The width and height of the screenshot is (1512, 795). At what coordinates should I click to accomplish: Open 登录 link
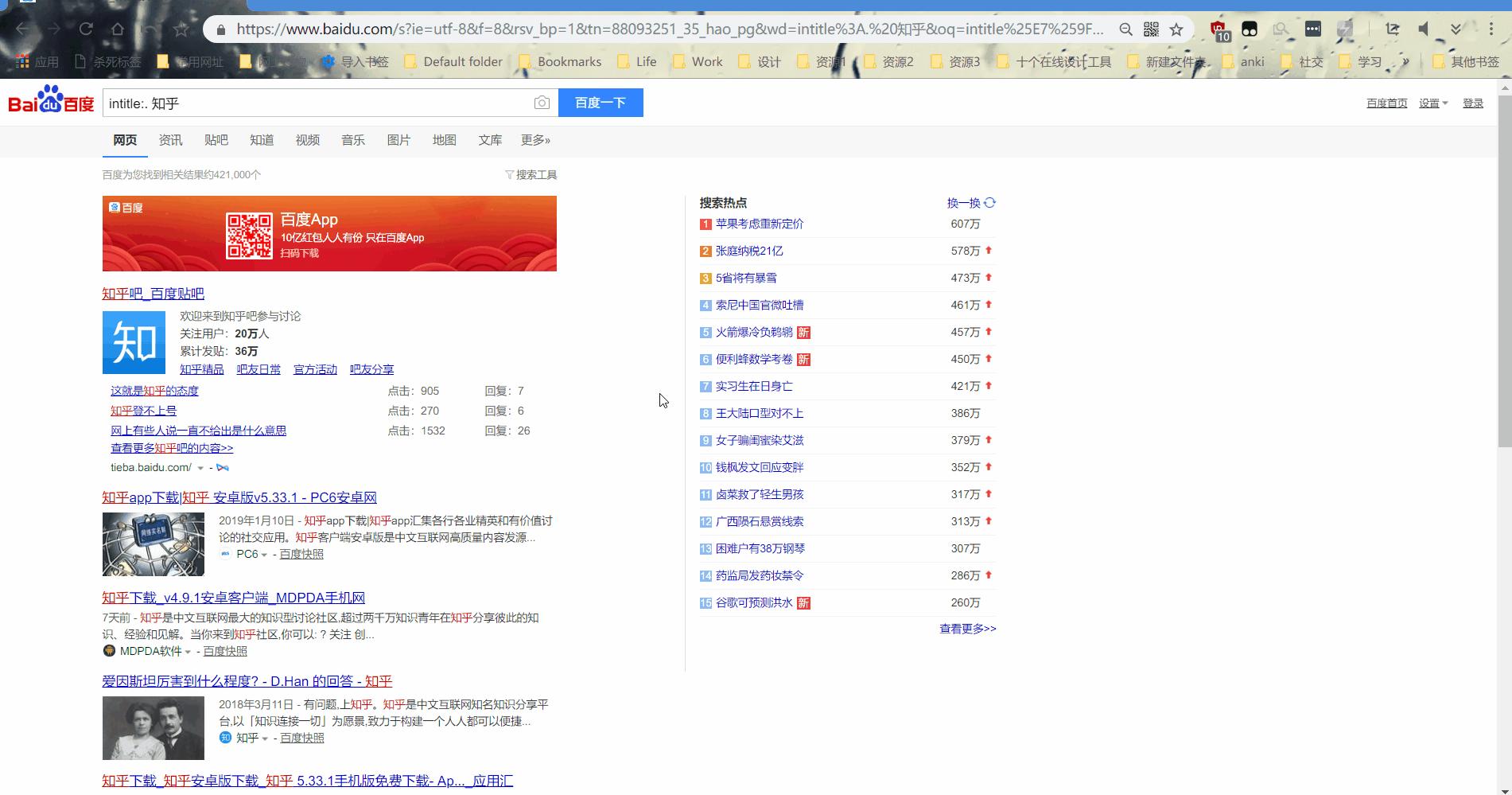1473,103
